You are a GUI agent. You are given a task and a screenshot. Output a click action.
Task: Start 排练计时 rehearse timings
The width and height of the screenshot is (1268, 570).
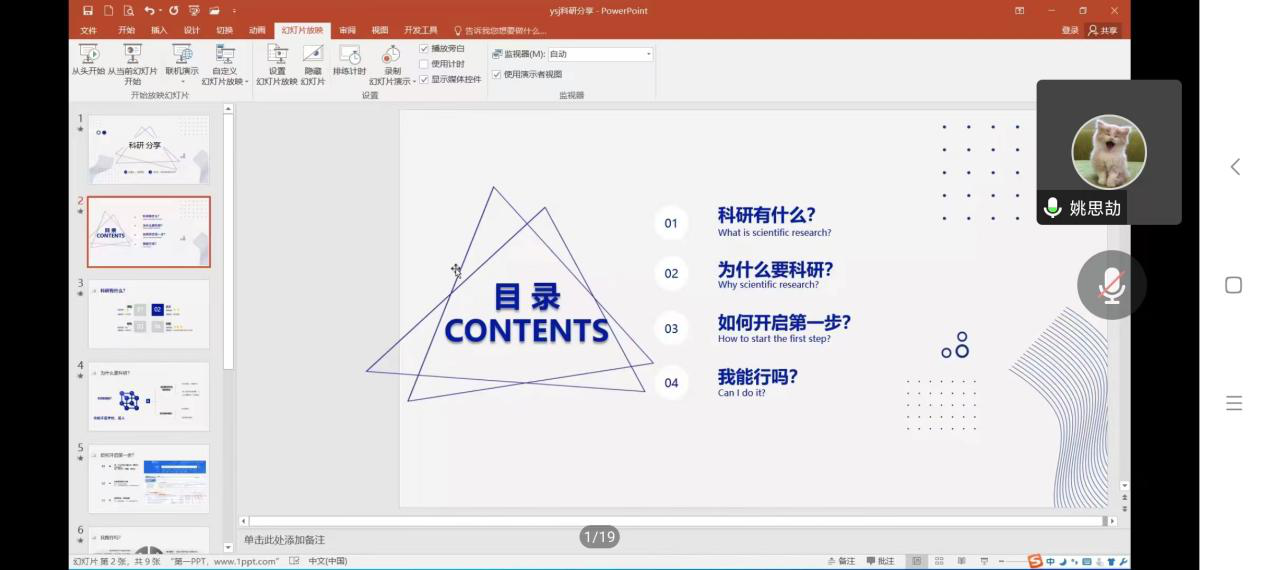click(349, 60)
